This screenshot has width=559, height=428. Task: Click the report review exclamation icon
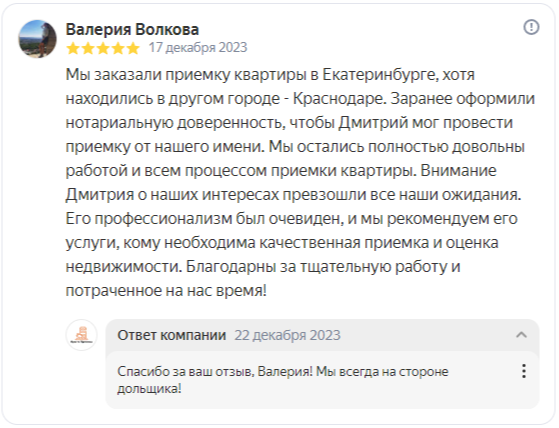click(x=531, y=27)
